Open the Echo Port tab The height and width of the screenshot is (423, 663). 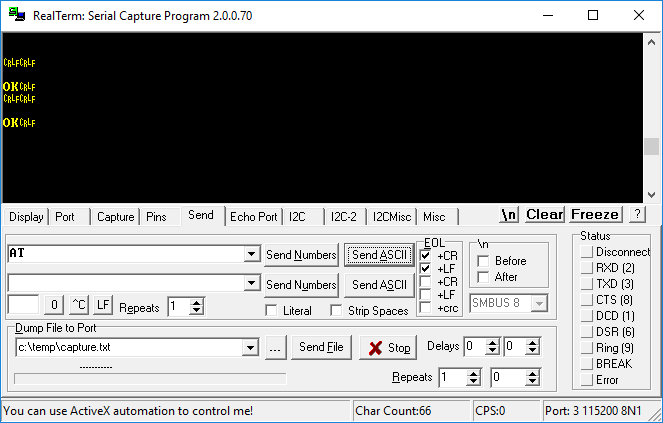click(x=253, y=217)
